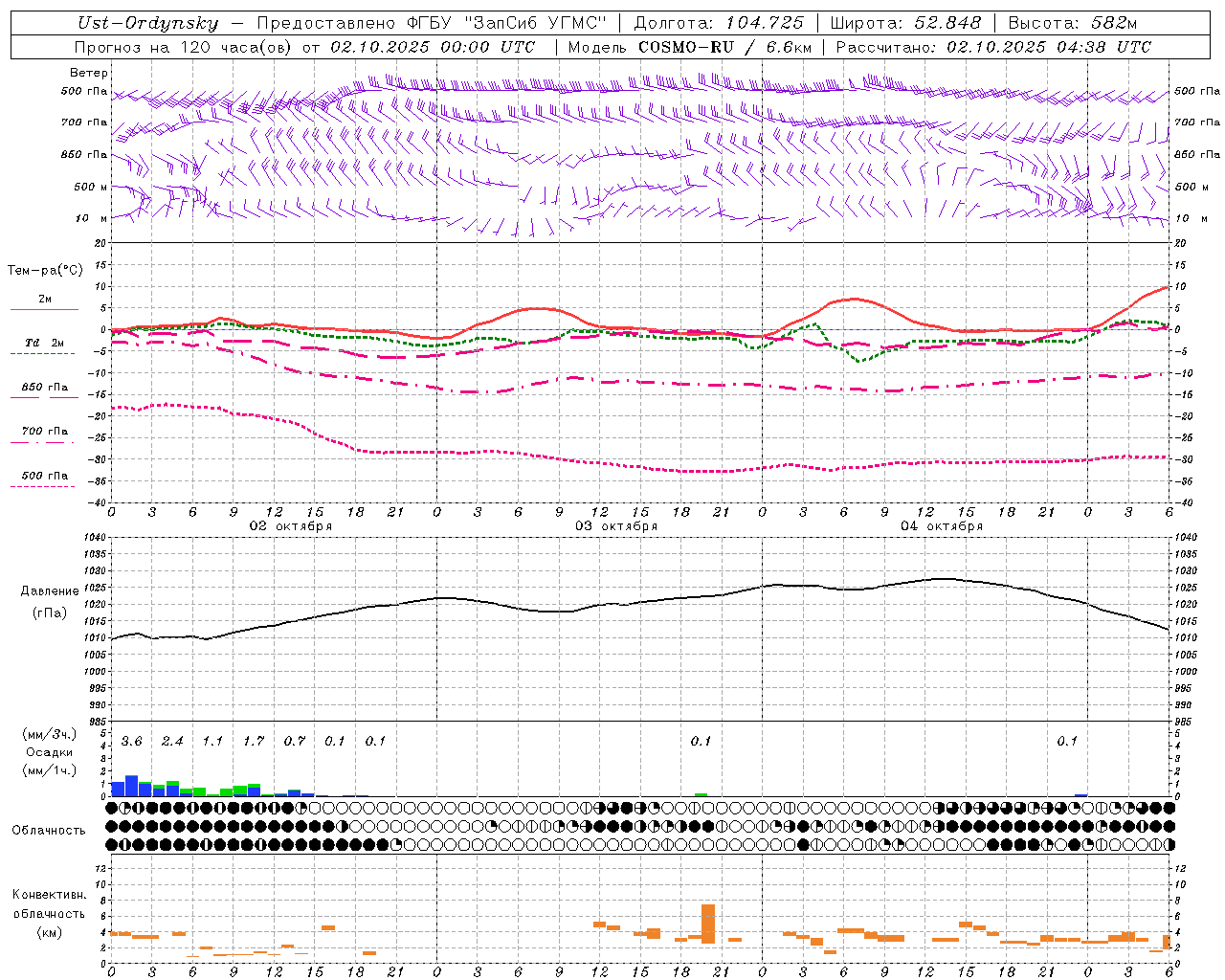Click the 'Осадки' precipitation label

coord(50,752)
